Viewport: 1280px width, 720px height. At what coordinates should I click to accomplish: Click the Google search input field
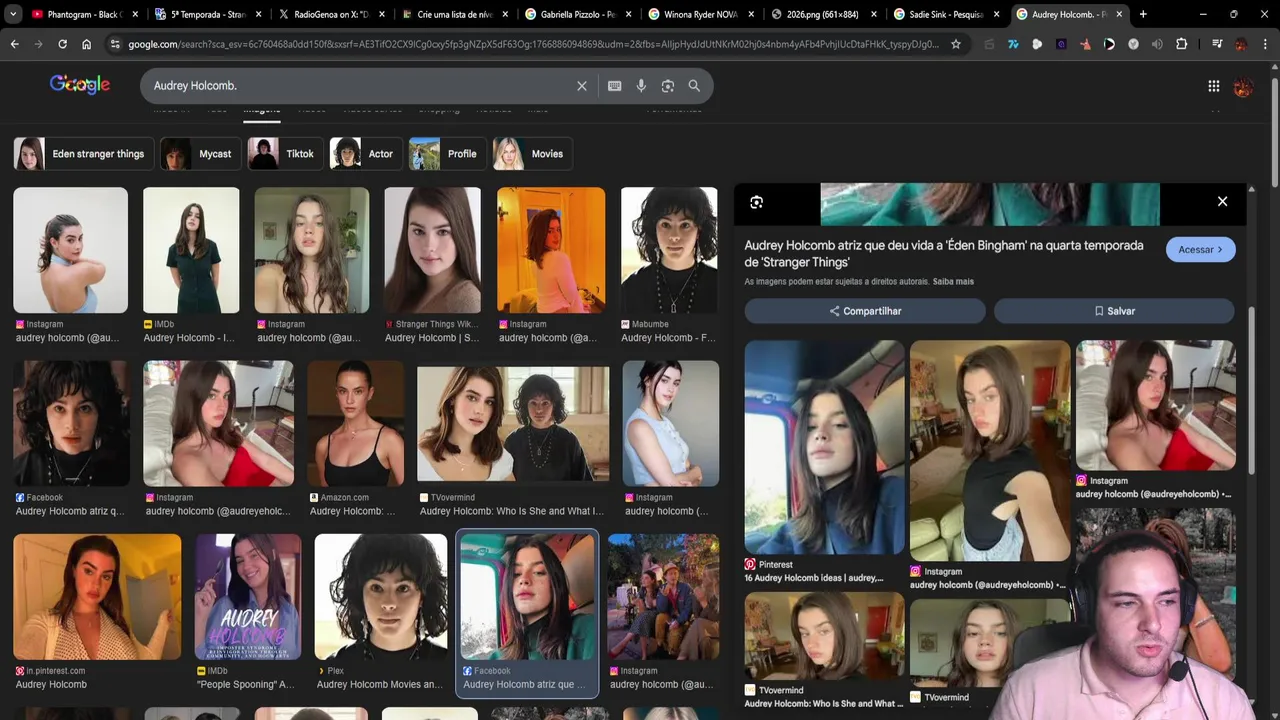click(x=360, y=86)
